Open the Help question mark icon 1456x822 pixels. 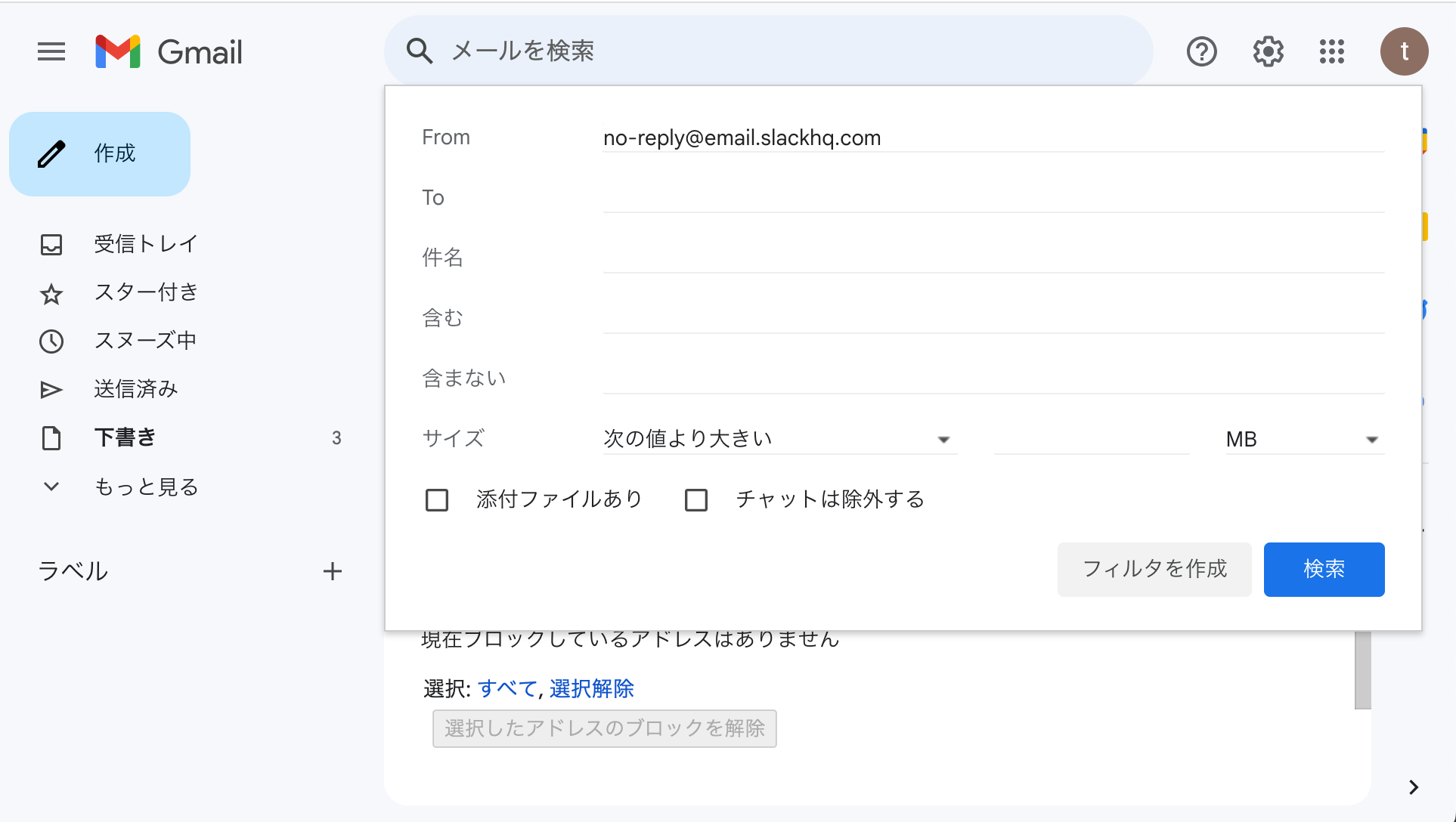[x=1201, y=51]
